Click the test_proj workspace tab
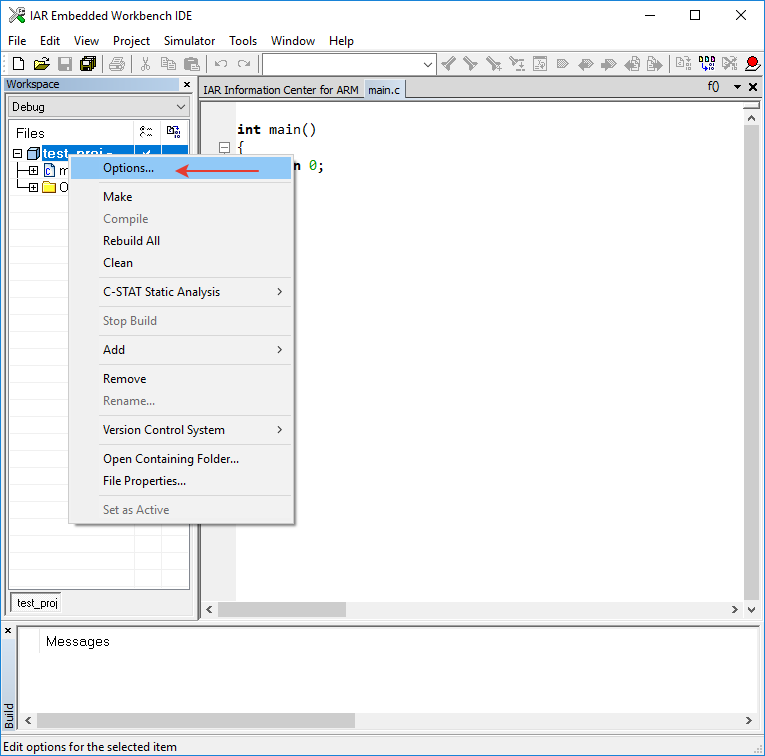 (38, 603)
